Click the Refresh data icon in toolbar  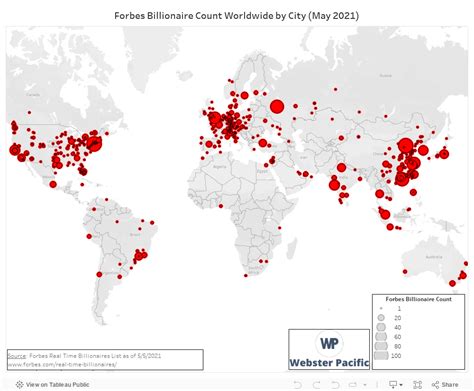click(x=353, y=384)
